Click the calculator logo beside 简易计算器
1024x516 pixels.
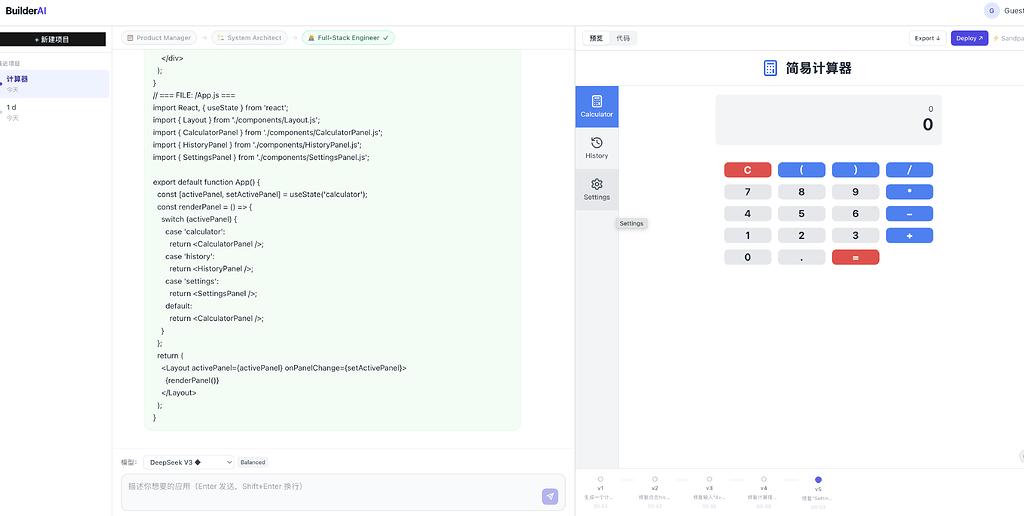coord(770,68)
